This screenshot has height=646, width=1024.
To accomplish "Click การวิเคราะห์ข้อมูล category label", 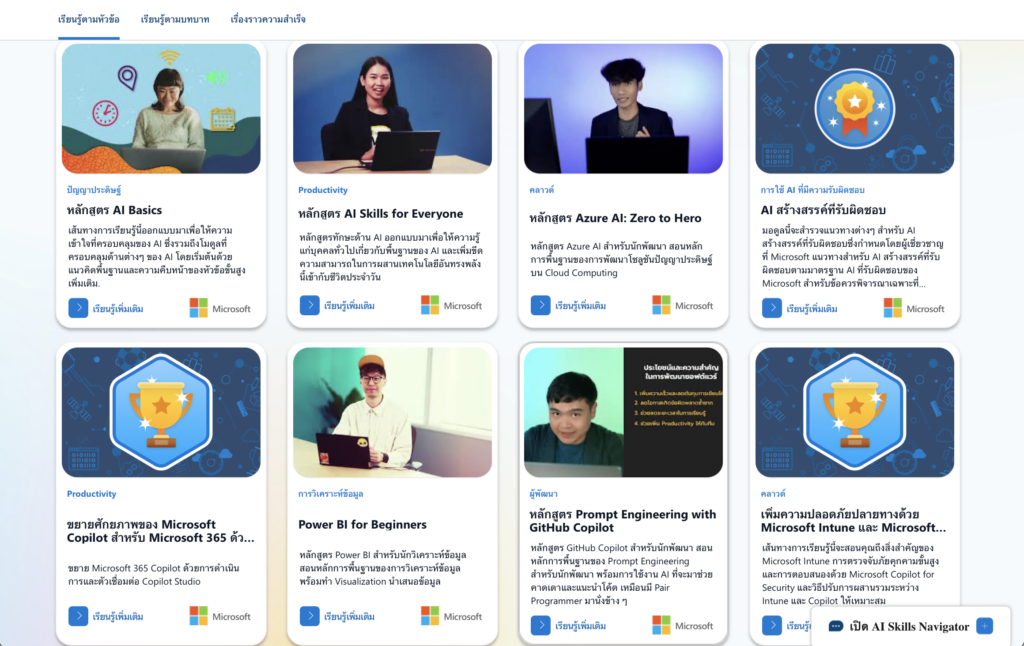I will [330, 494].
